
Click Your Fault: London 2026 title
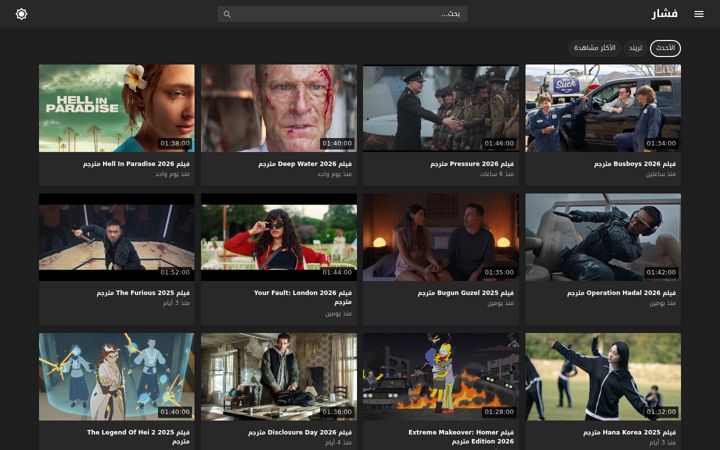pyautogui.click(x=303, y=297)
